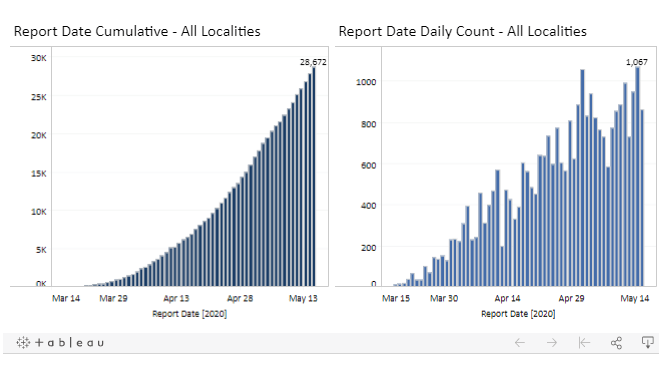Click the May 13 date axis label

click(x=303, y=298)
